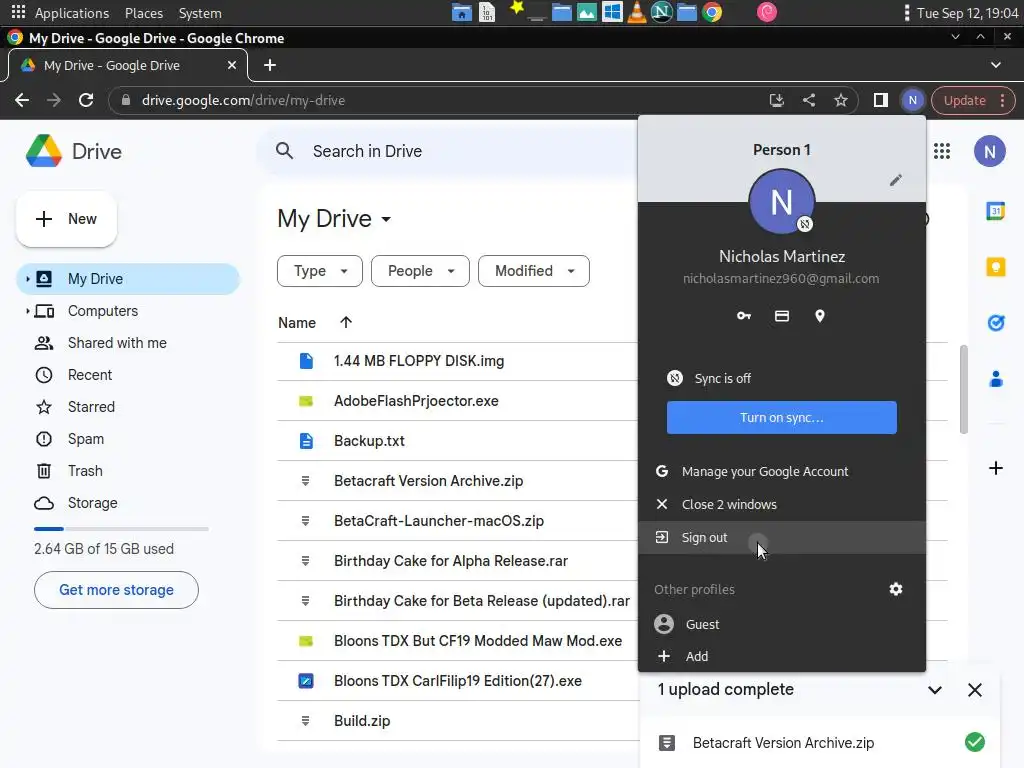This screenshot has width=1024, height=768.
Task: View site information lock icon
Action: coord(126,101)
